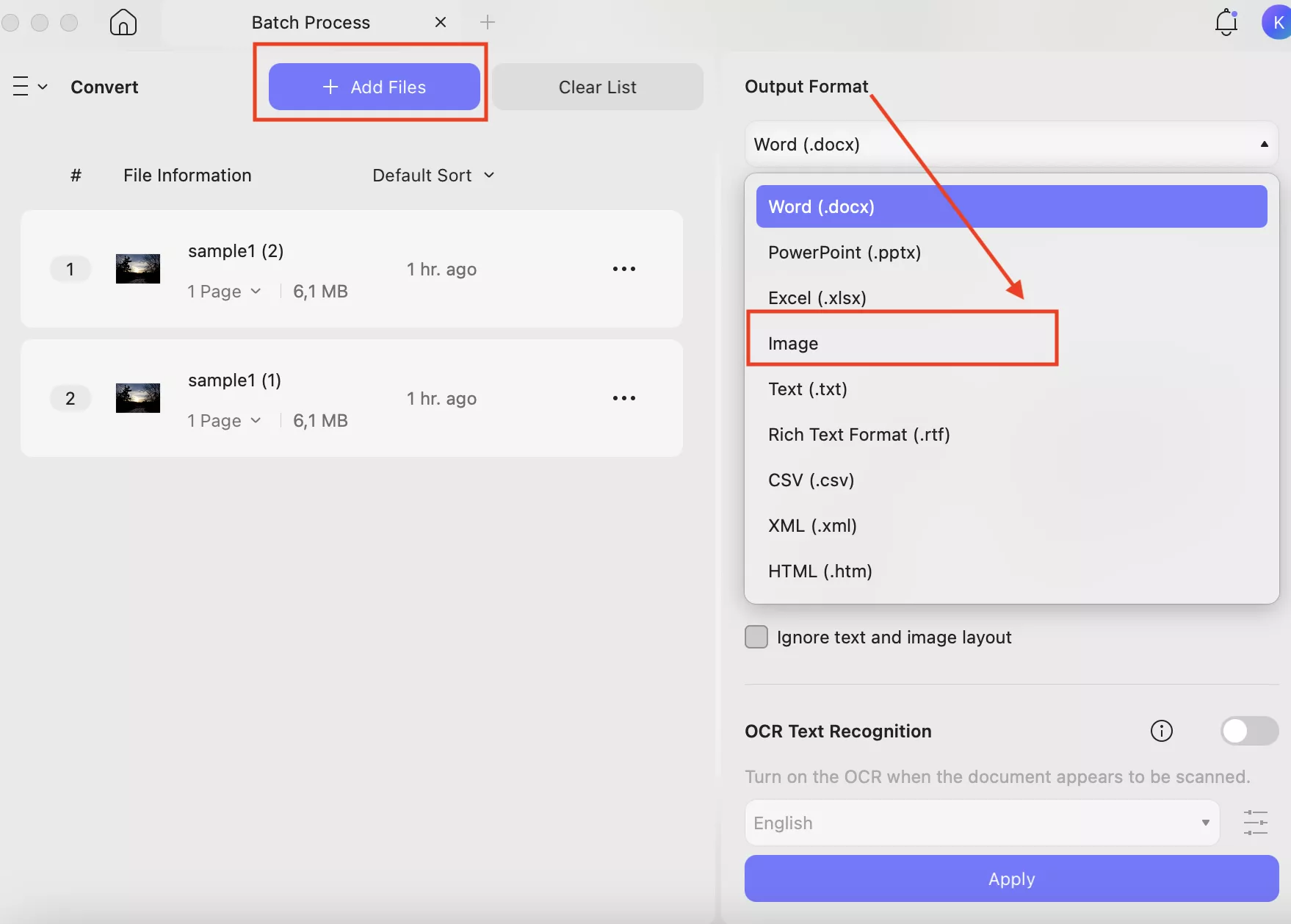The height and width of the screenshot is (924, 1291).
Task: Click the Add Files button
Action: [375, 87]
